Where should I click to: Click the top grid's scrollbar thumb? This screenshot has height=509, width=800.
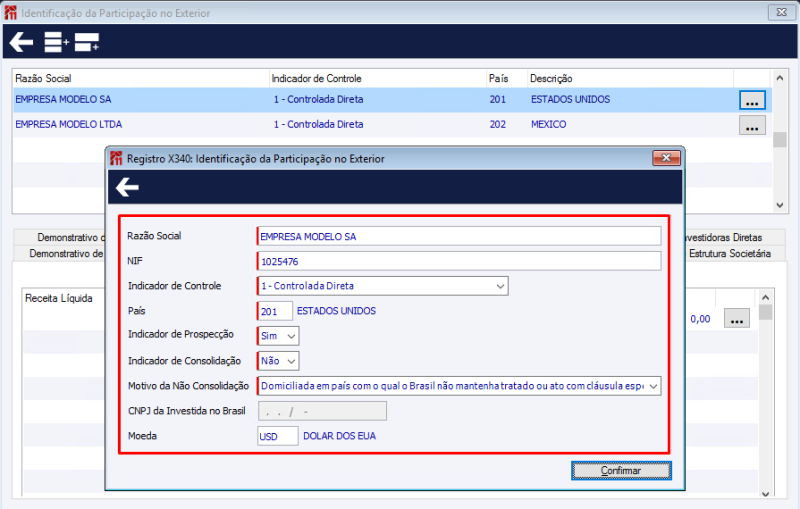click(780, 139)
